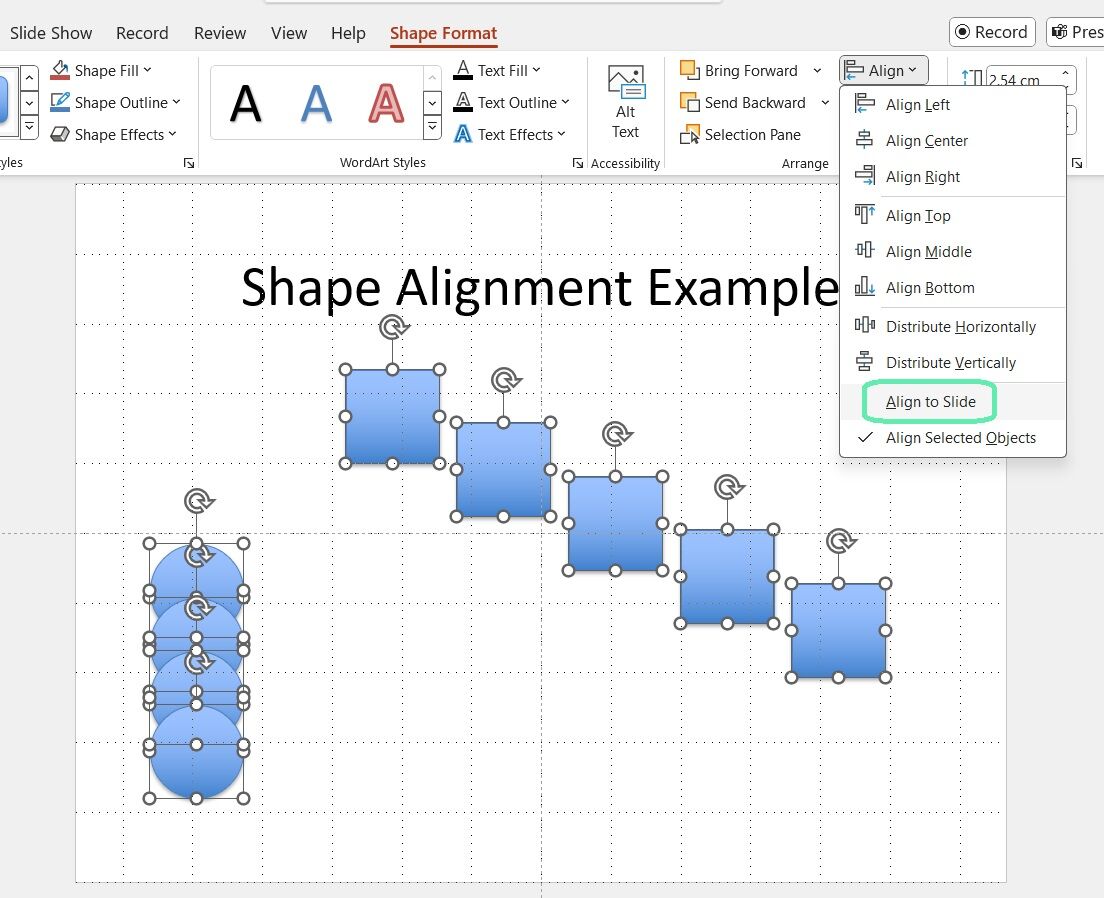Open the Text Effects dropdown

click(x=509, y=135)
